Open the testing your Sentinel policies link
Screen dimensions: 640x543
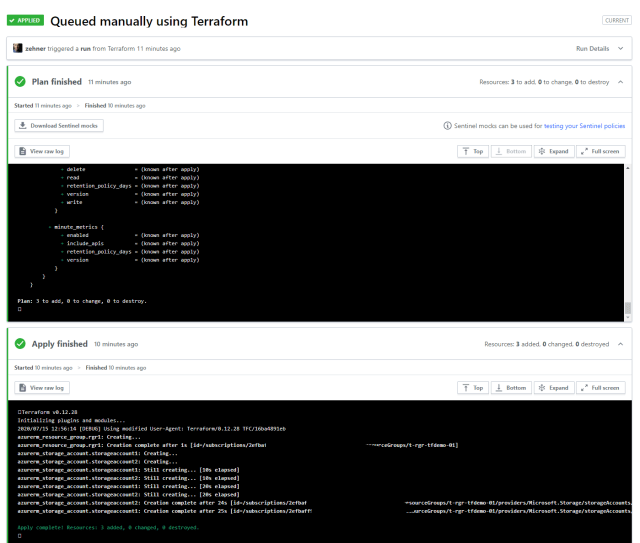tap(570, 125)
